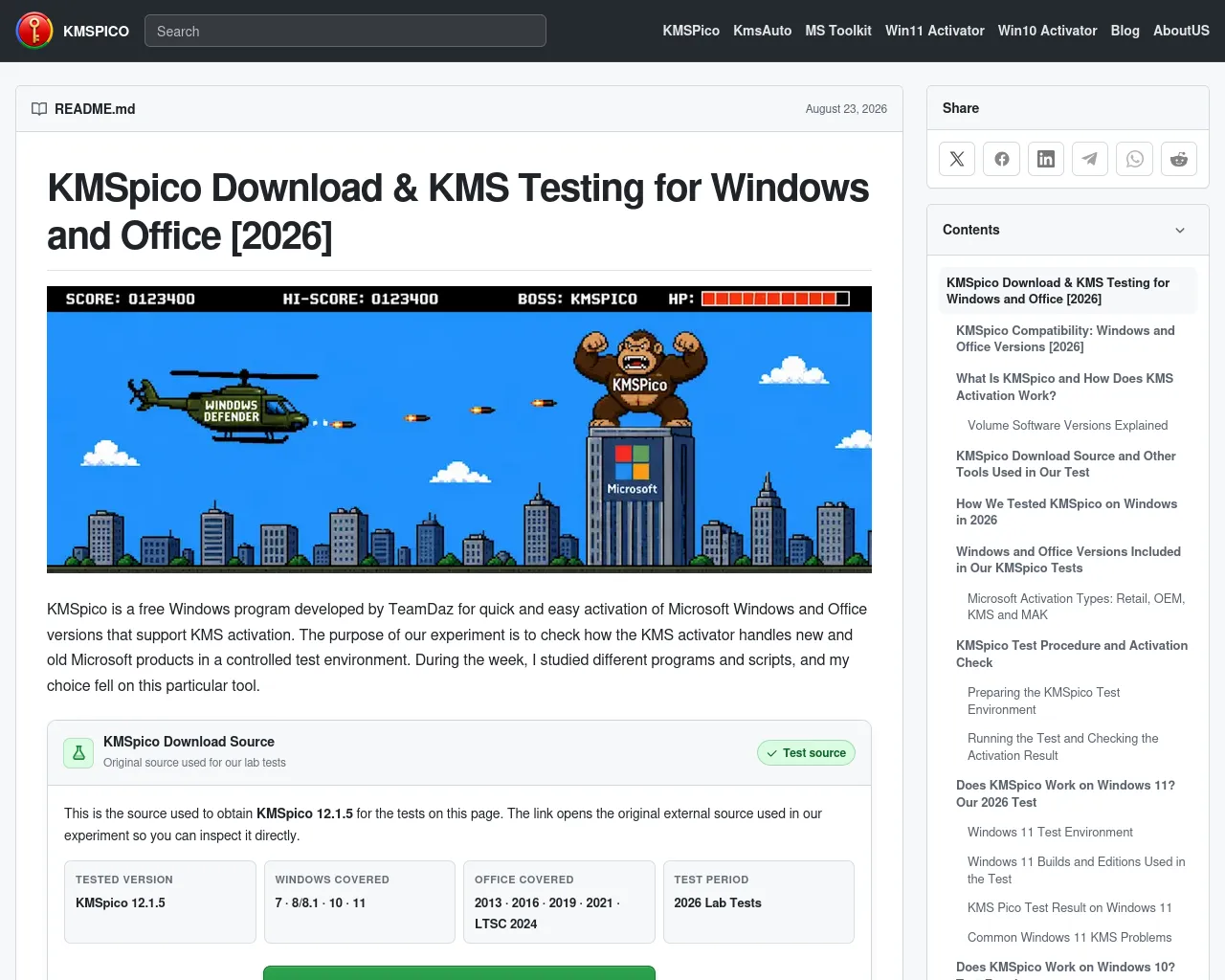Click the KMSPICO site name link
The image size is (1225, 980).
tap(96, 31)
